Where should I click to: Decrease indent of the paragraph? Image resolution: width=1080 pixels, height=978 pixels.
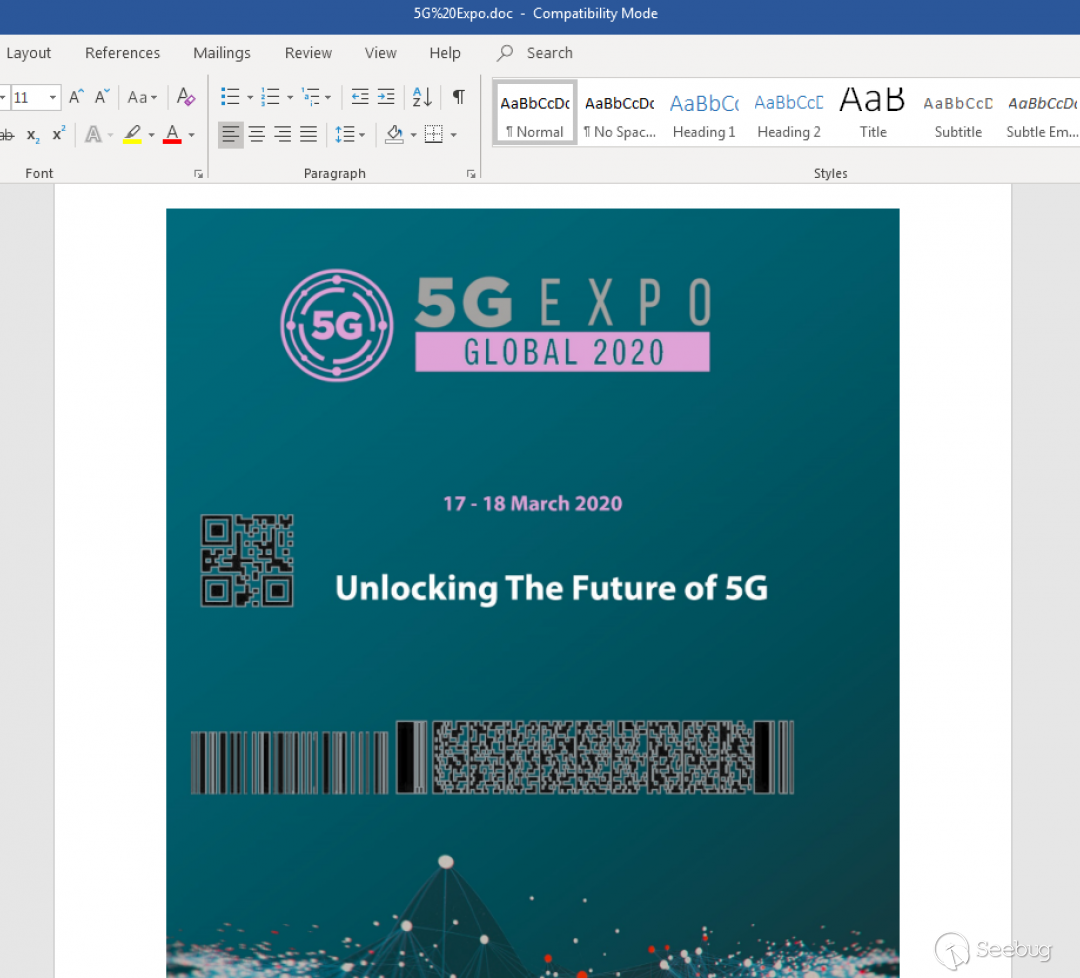360,97
